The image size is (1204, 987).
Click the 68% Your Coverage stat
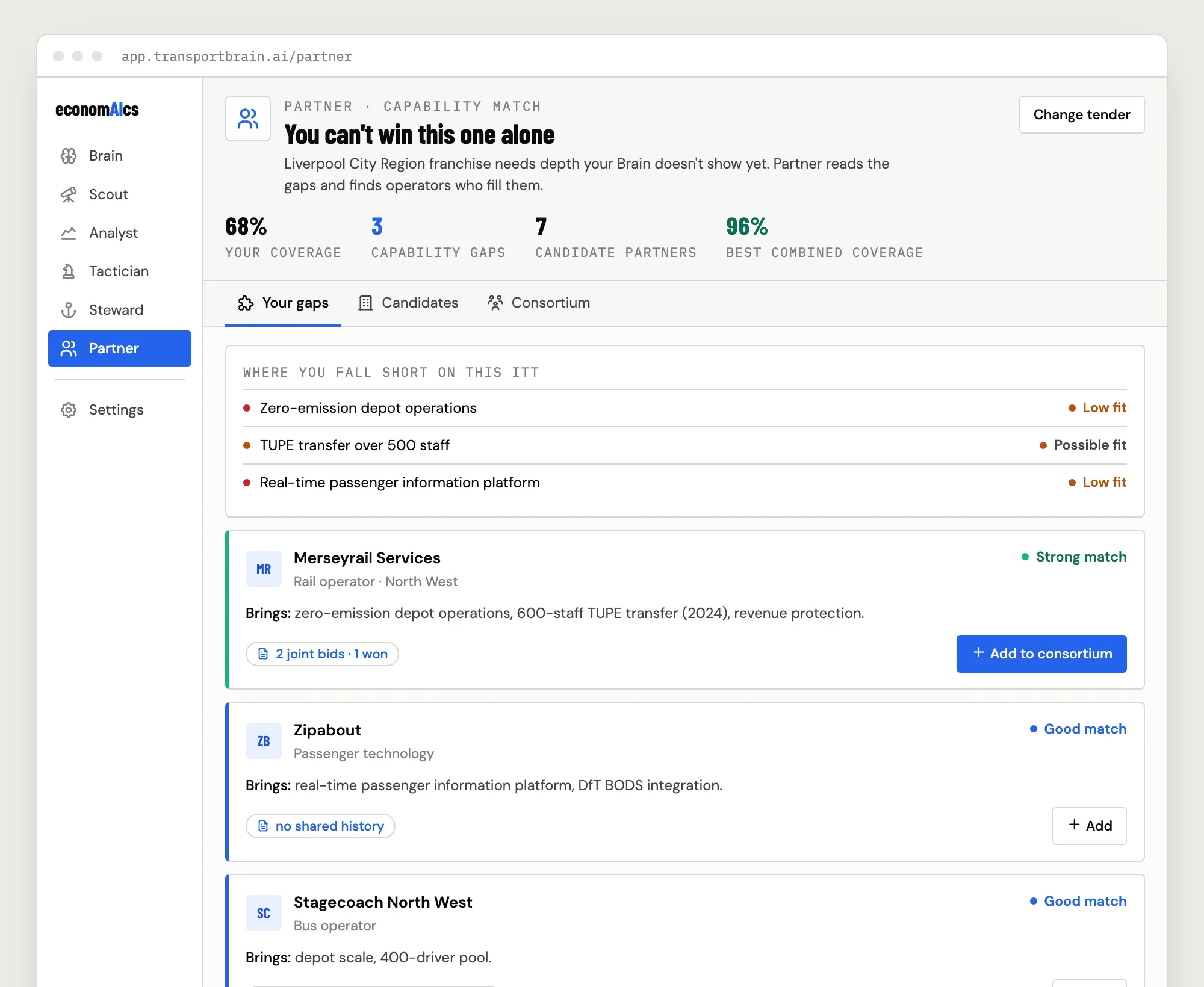click(283, 237)
